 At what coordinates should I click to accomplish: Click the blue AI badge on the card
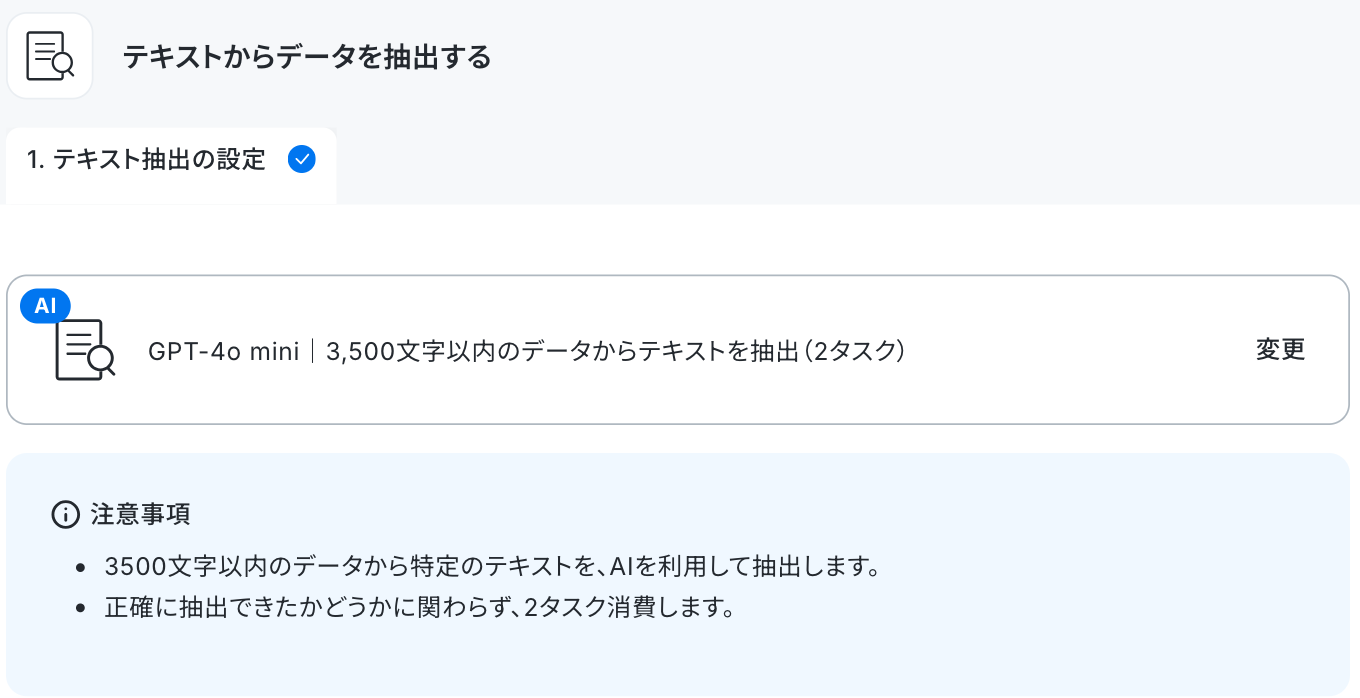[x=45, y=306]
